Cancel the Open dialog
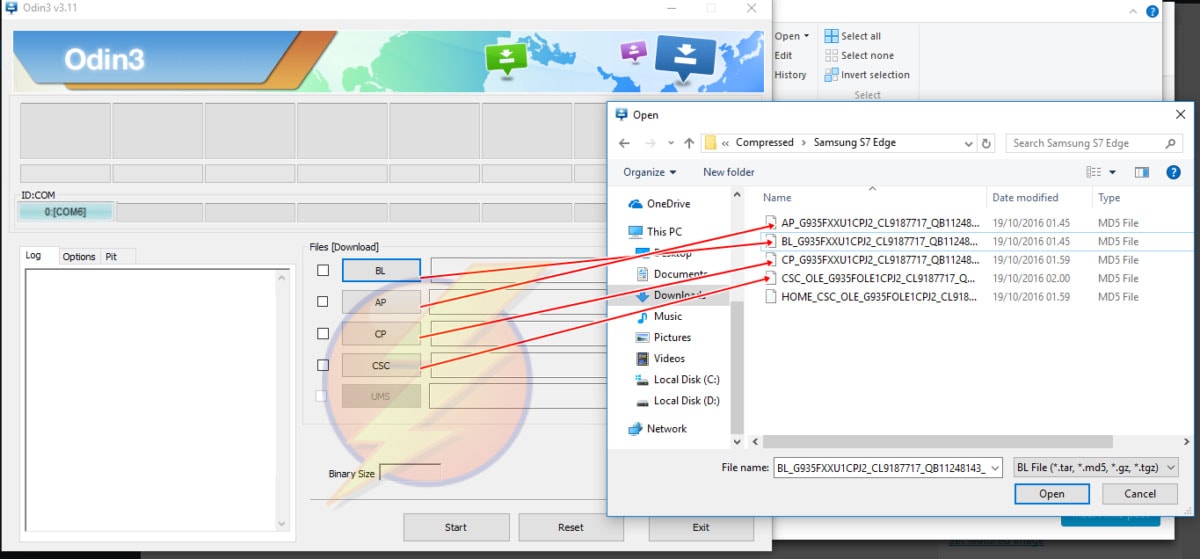The image size is (1200, 559). (1140, 494)
